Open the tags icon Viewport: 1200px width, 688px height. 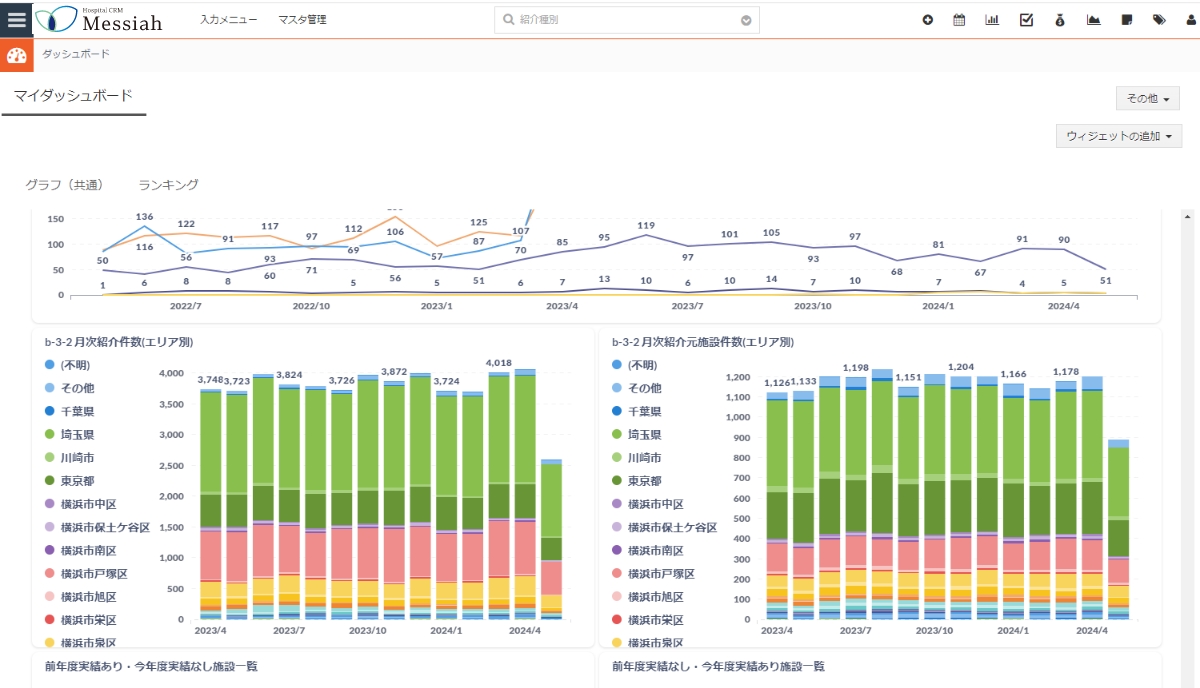point(1159,20)
